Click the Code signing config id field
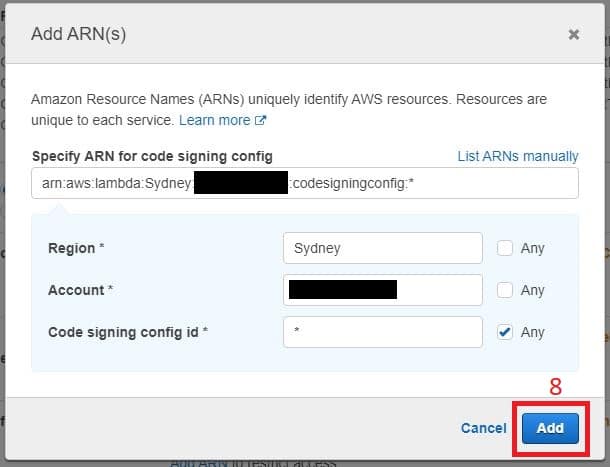This screenshot has width=610, height=467. [x=383, y=332]
